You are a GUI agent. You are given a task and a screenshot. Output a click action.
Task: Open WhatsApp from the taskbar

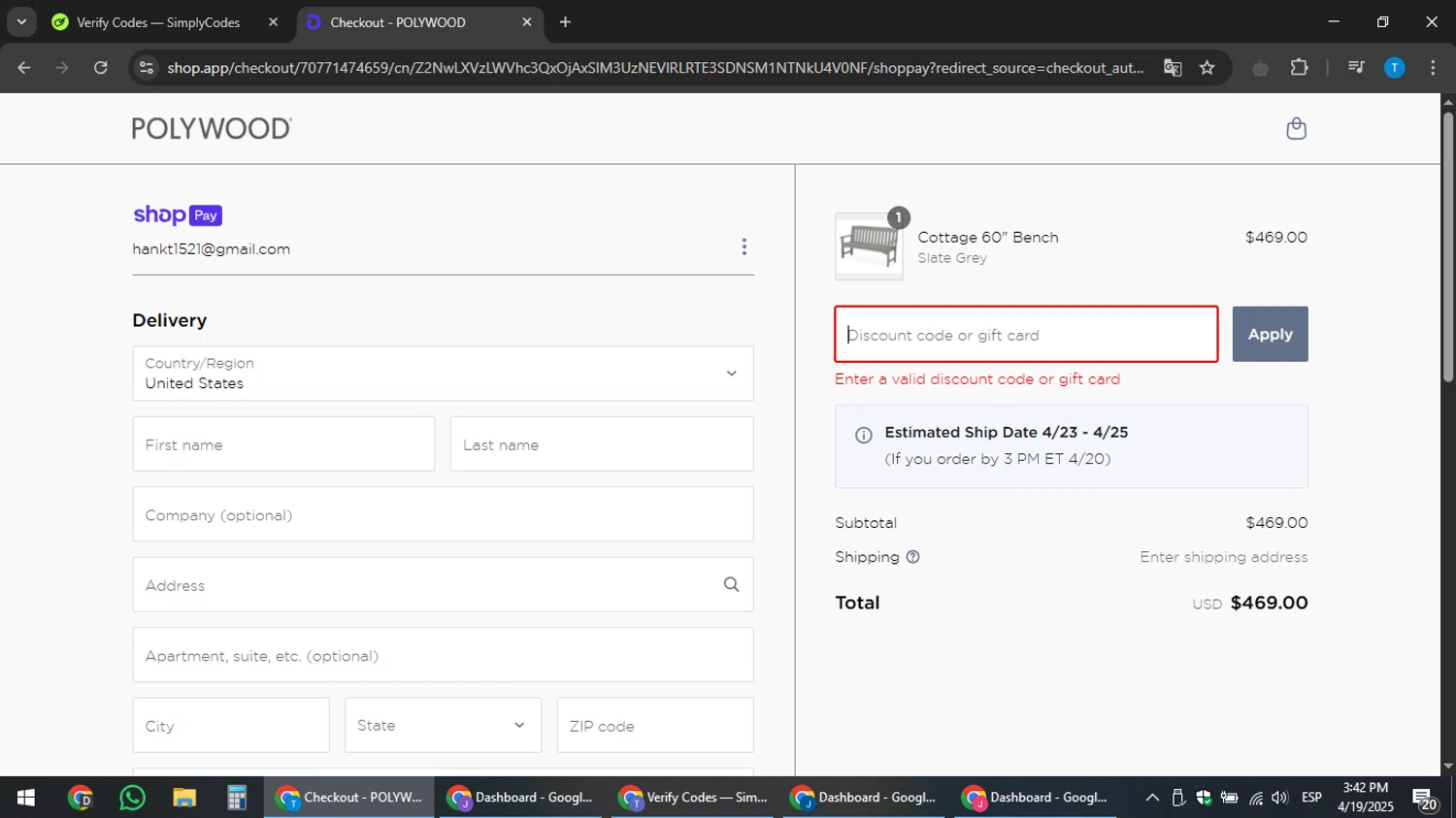pyautogui.click(x=132, y=798)
